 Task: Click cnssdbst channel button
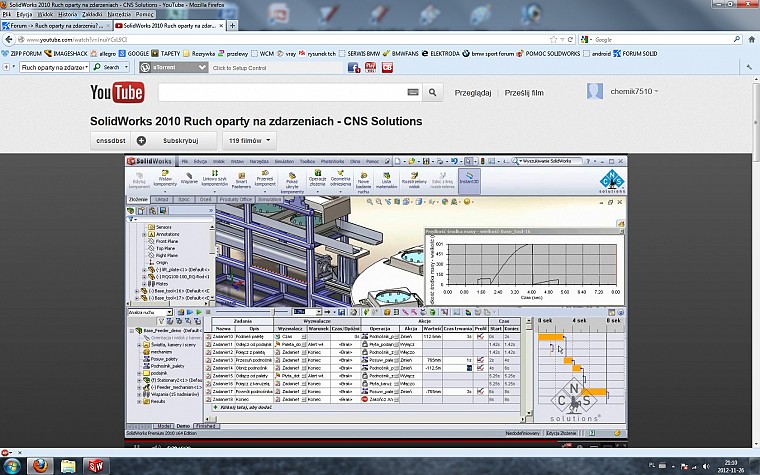click(x=111, y=141)
